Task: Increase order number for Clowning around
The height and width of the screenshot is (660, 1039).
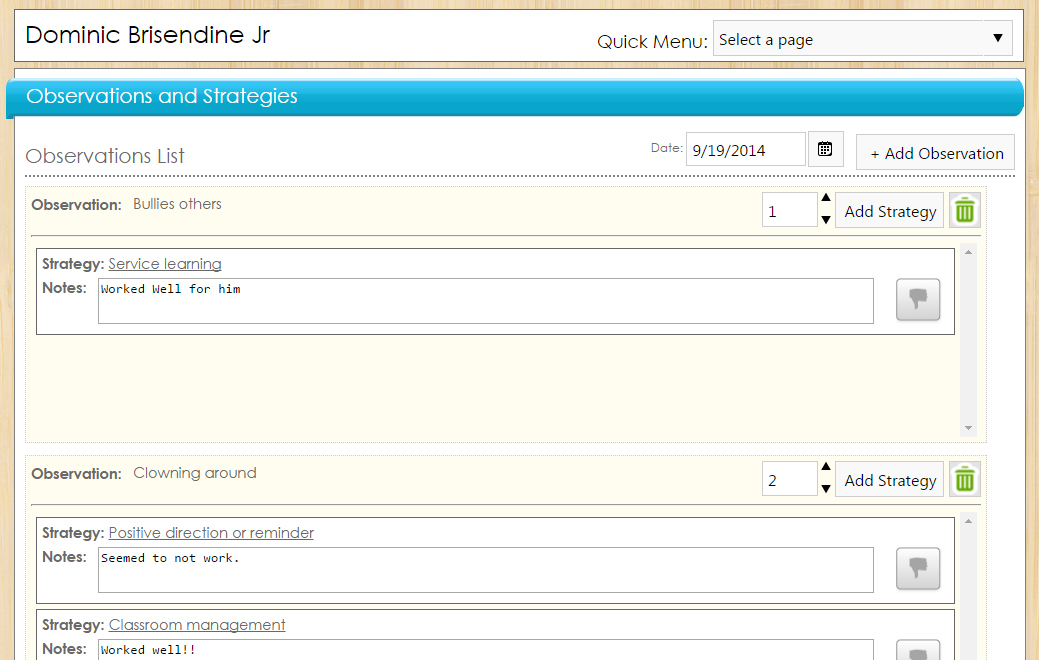Action: [x=826, y=467]
